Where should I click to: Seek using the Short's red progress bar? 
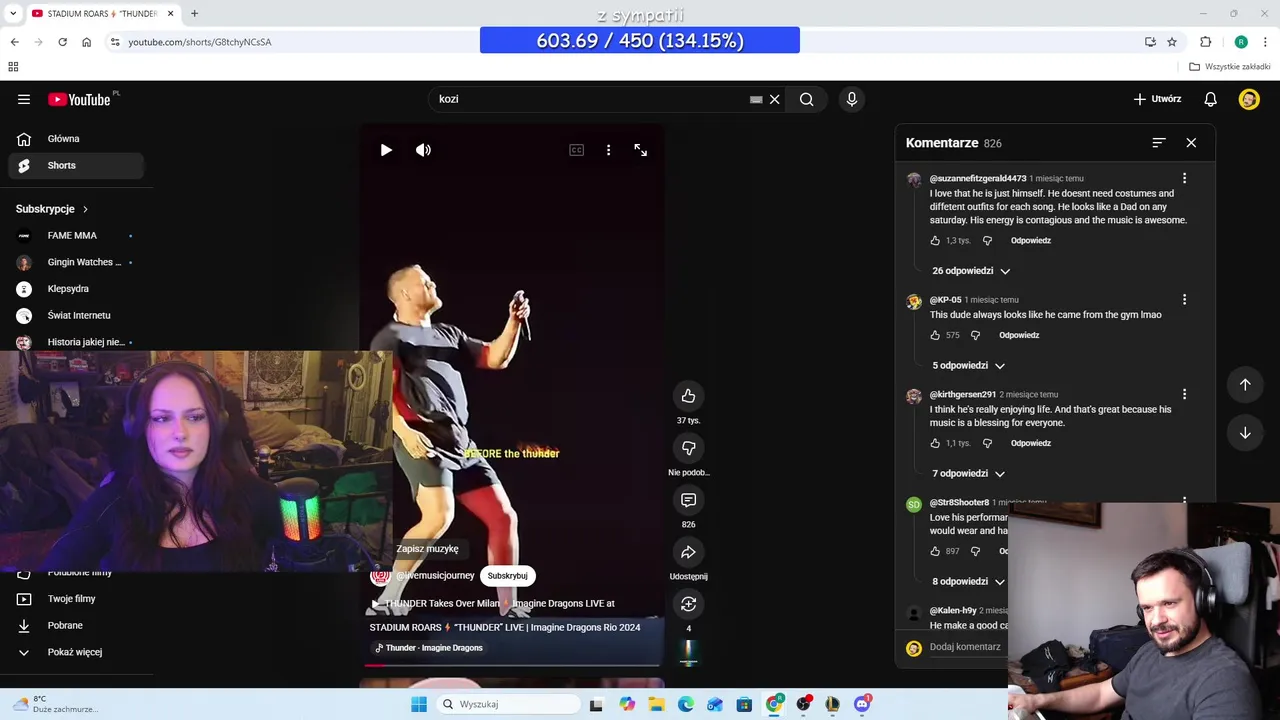click(512, 665)
